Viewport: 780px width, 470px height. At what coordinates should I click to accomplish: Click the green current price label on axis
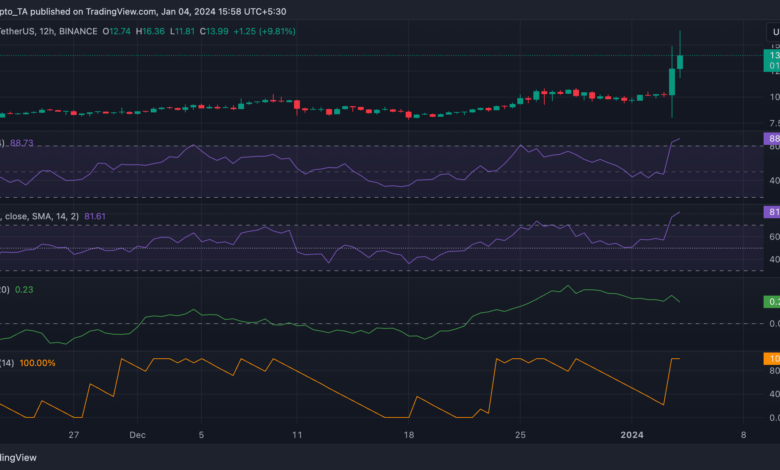tap(773, 62)
